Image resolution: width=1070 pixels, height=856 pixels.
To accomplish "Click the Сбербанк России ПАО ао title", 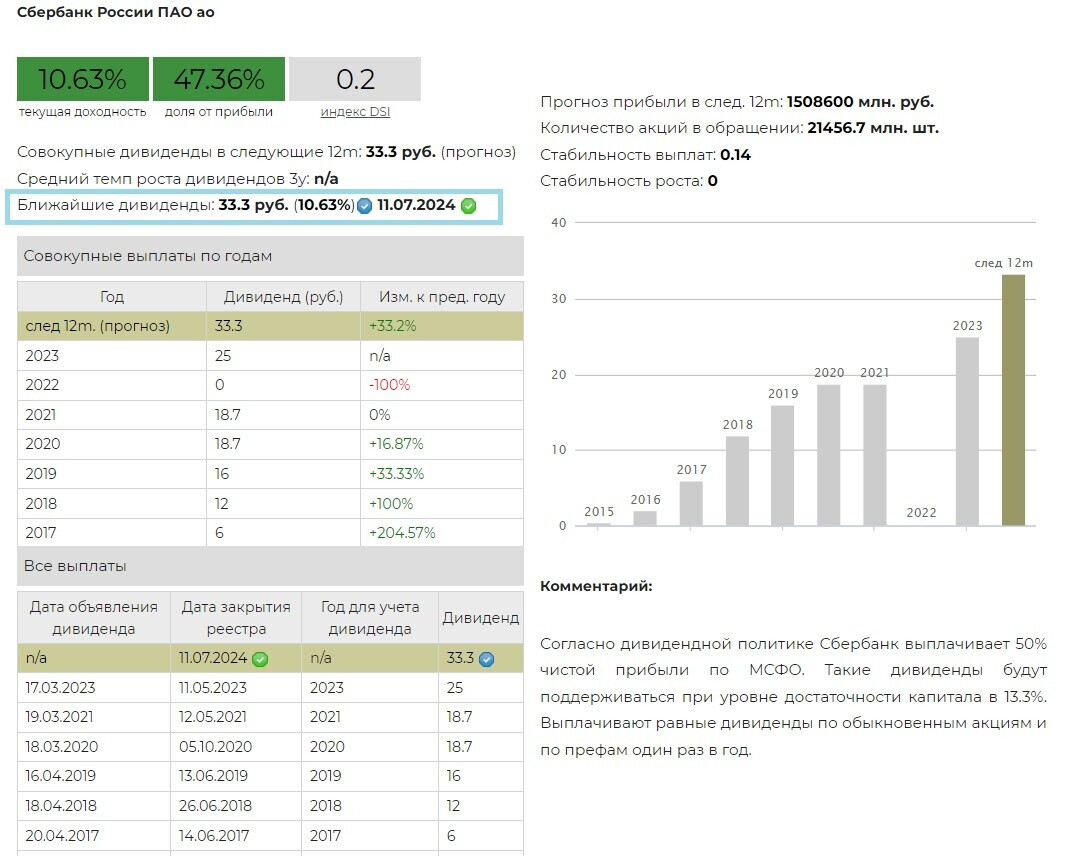I will [116, 13].
